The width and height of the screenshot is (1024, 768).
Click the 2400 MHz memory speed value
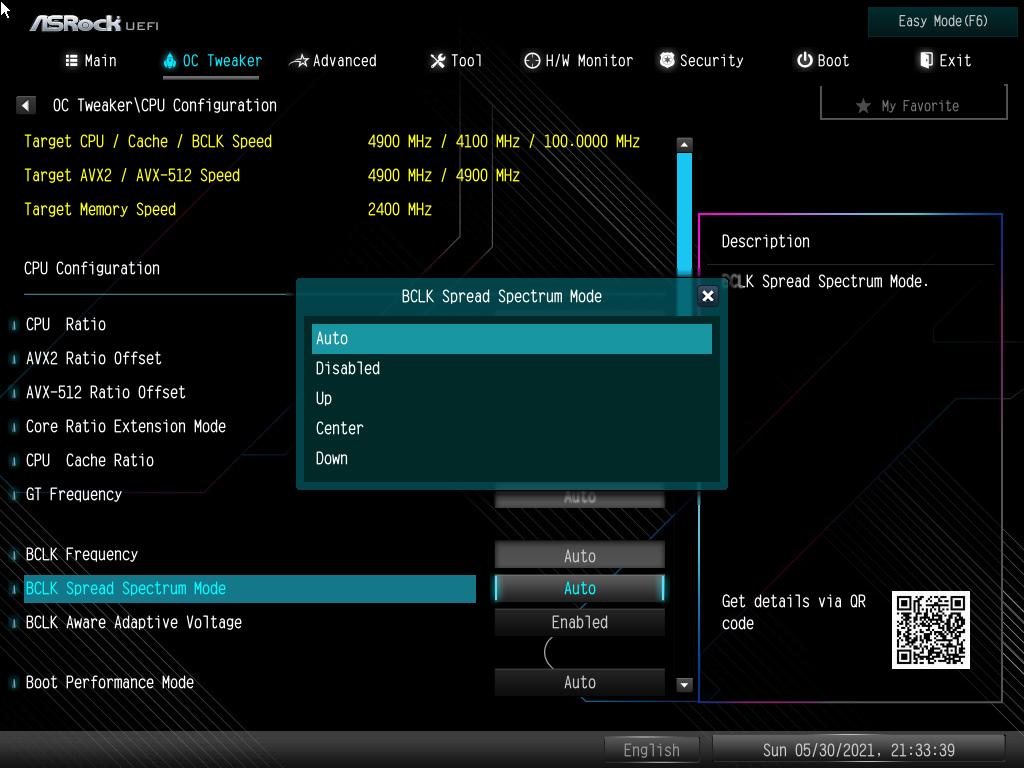point(400,210)
